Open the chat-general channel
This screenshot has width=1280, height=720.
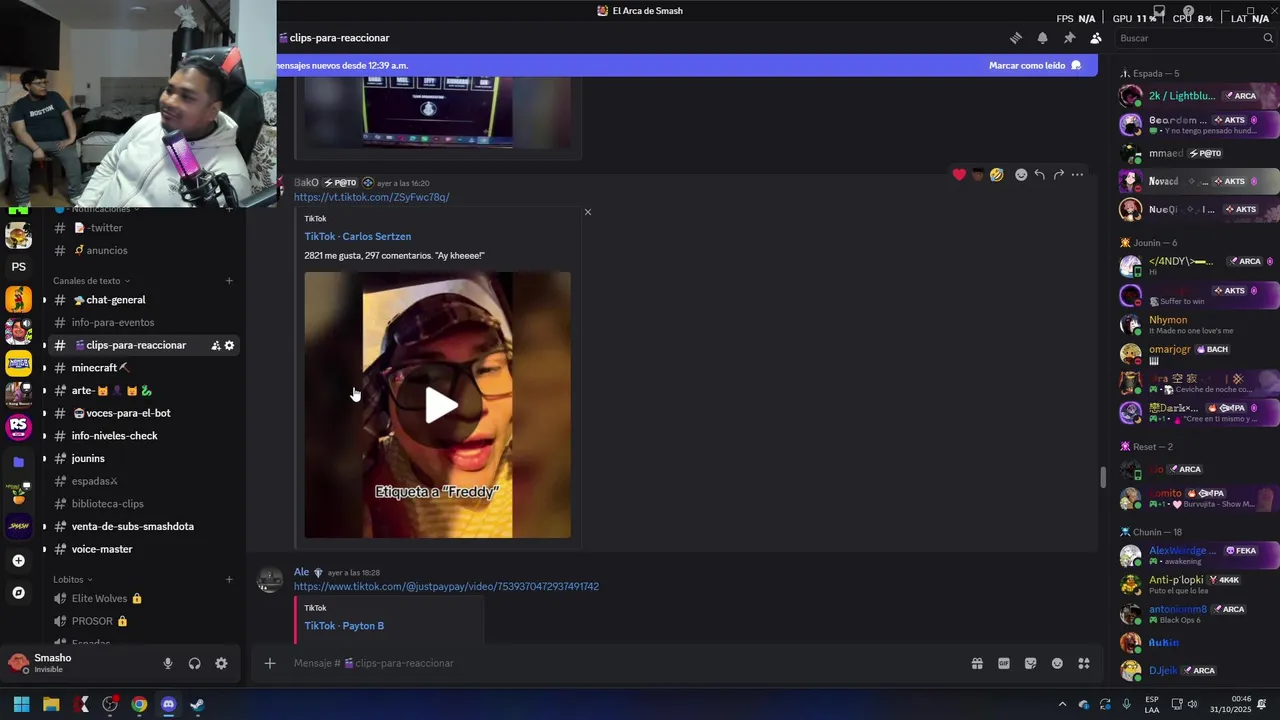[x=144, y=300]
